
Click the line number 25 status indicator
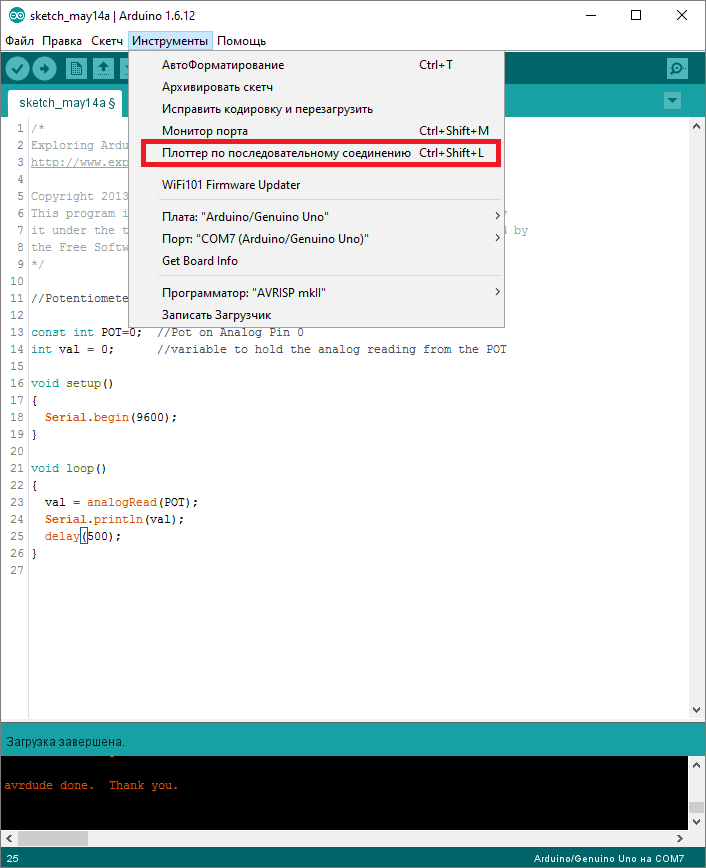12,859
